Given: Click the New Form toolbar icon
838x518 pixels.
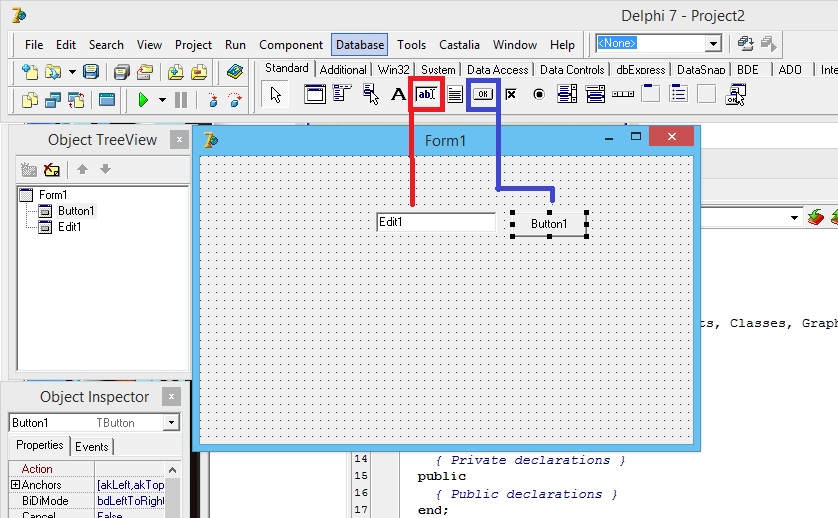Looking at the screenshot, I should [x=107, y=99].
